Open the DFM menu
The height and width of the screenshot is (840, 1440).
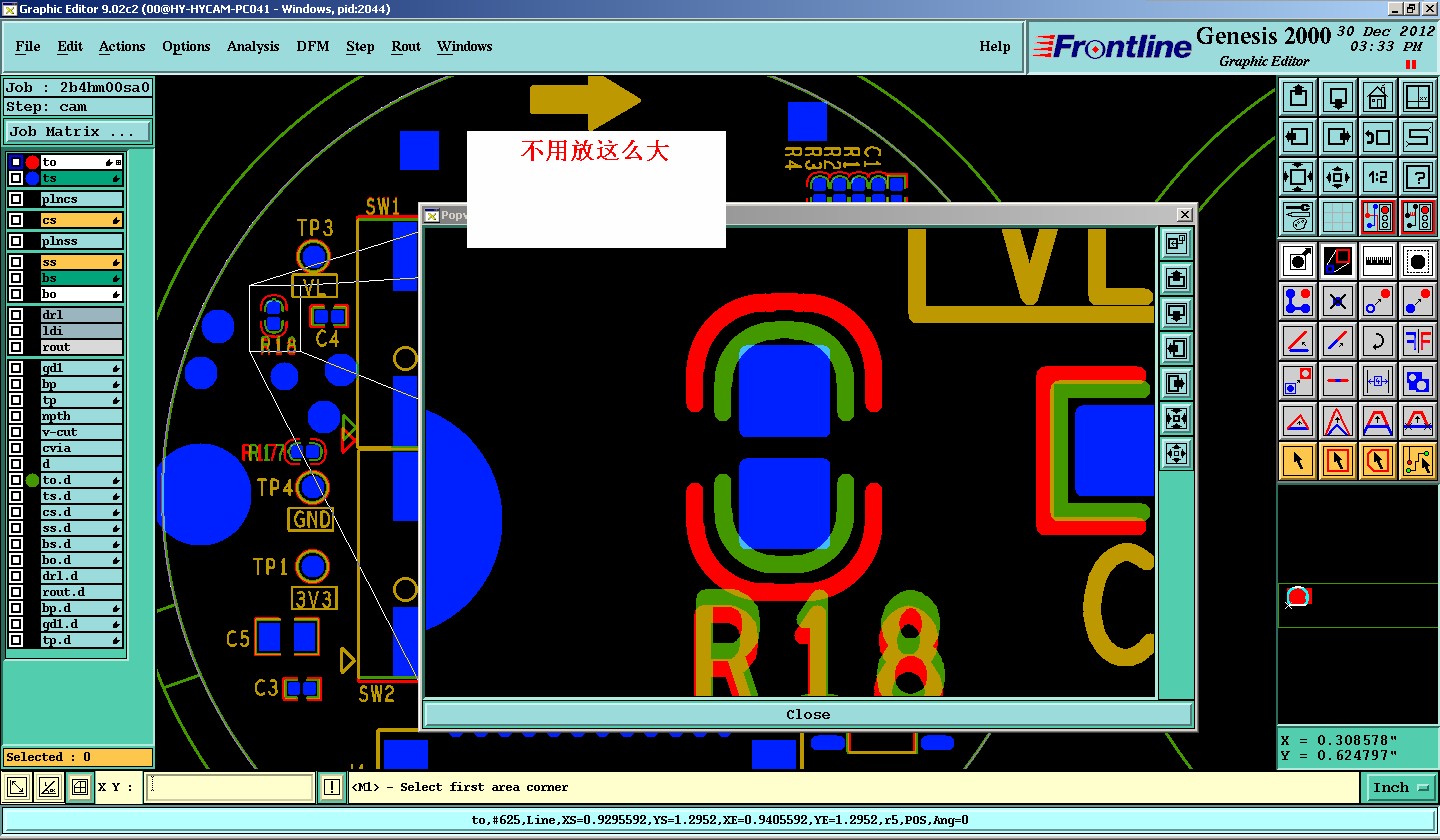[313, 46]
